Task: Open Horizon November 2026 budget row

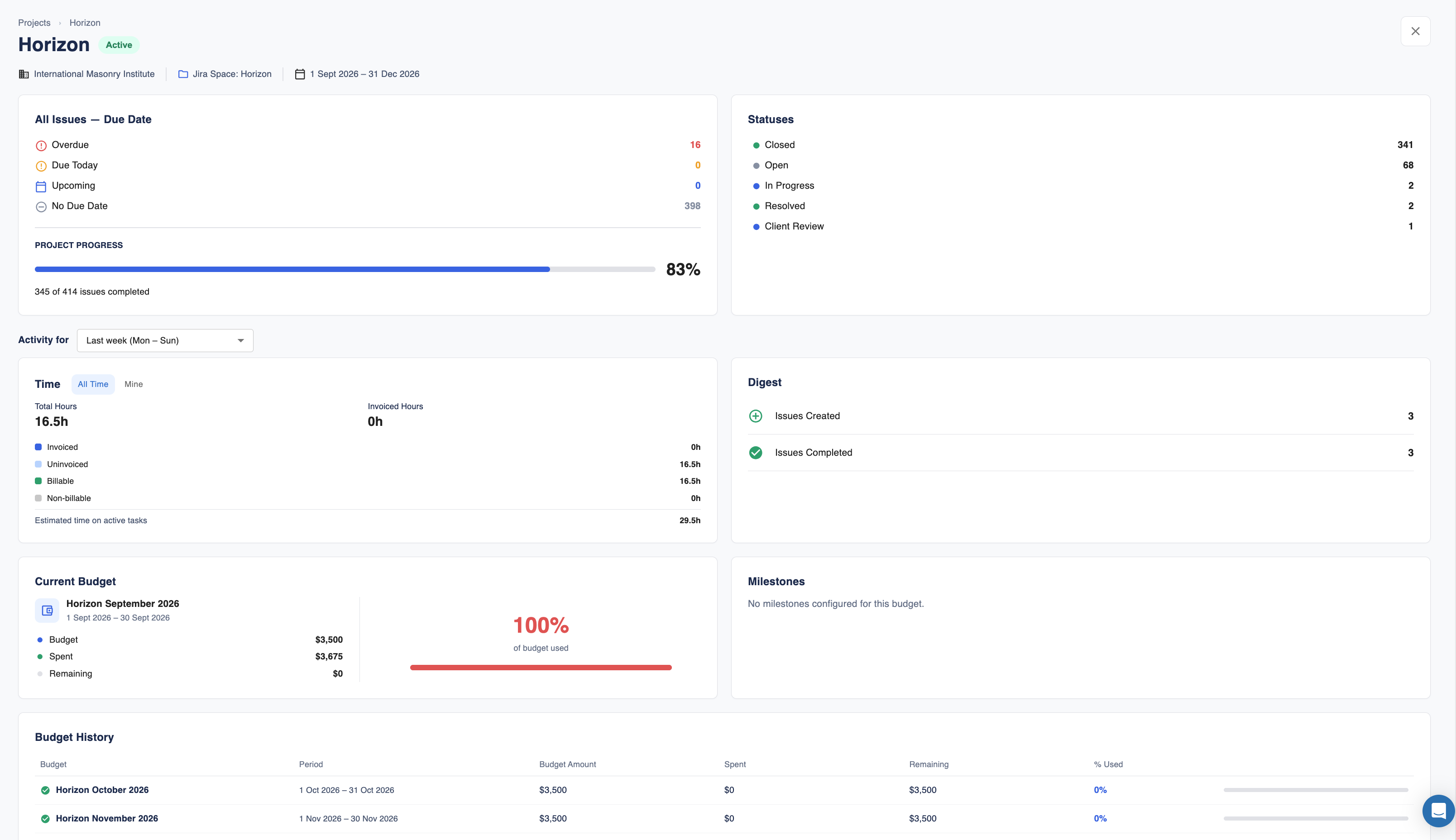Action: pos(723,818)
